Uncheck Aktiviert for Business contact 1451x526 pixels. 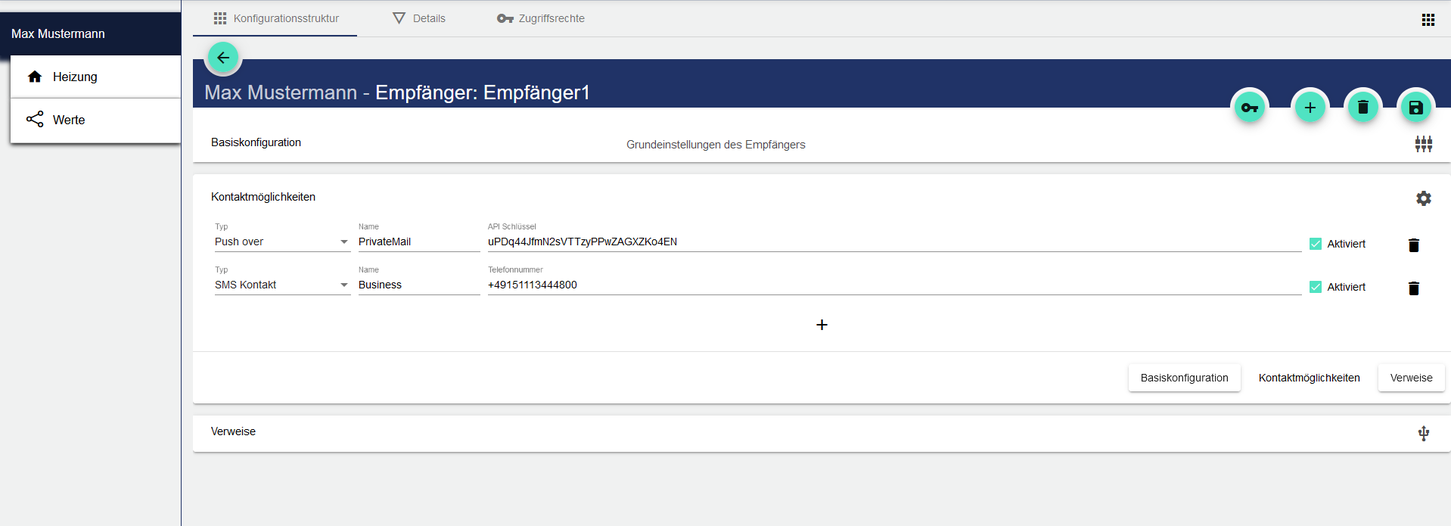tap(1315, 287)
